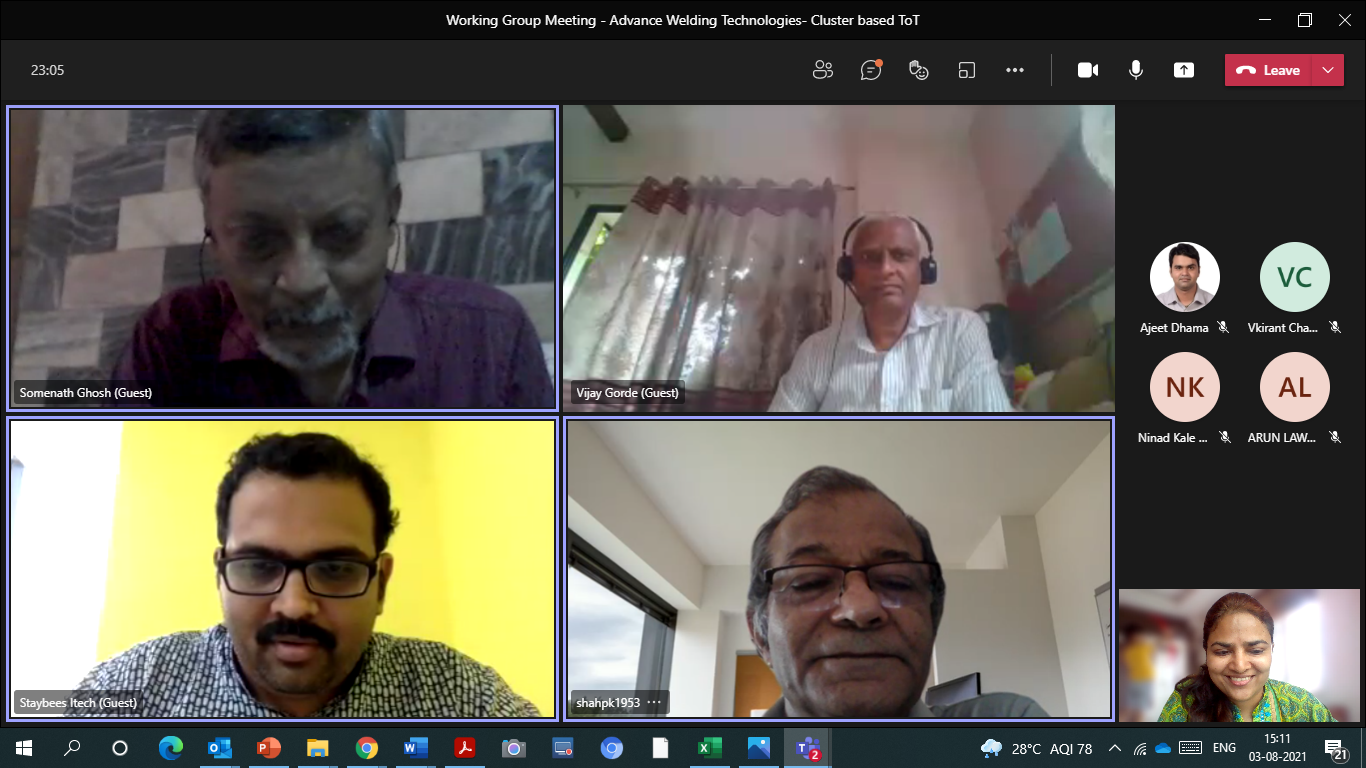This screenshot has height=768, width=1366.
Task: Mute or unmute the microphone
Action: (1136, 70)
